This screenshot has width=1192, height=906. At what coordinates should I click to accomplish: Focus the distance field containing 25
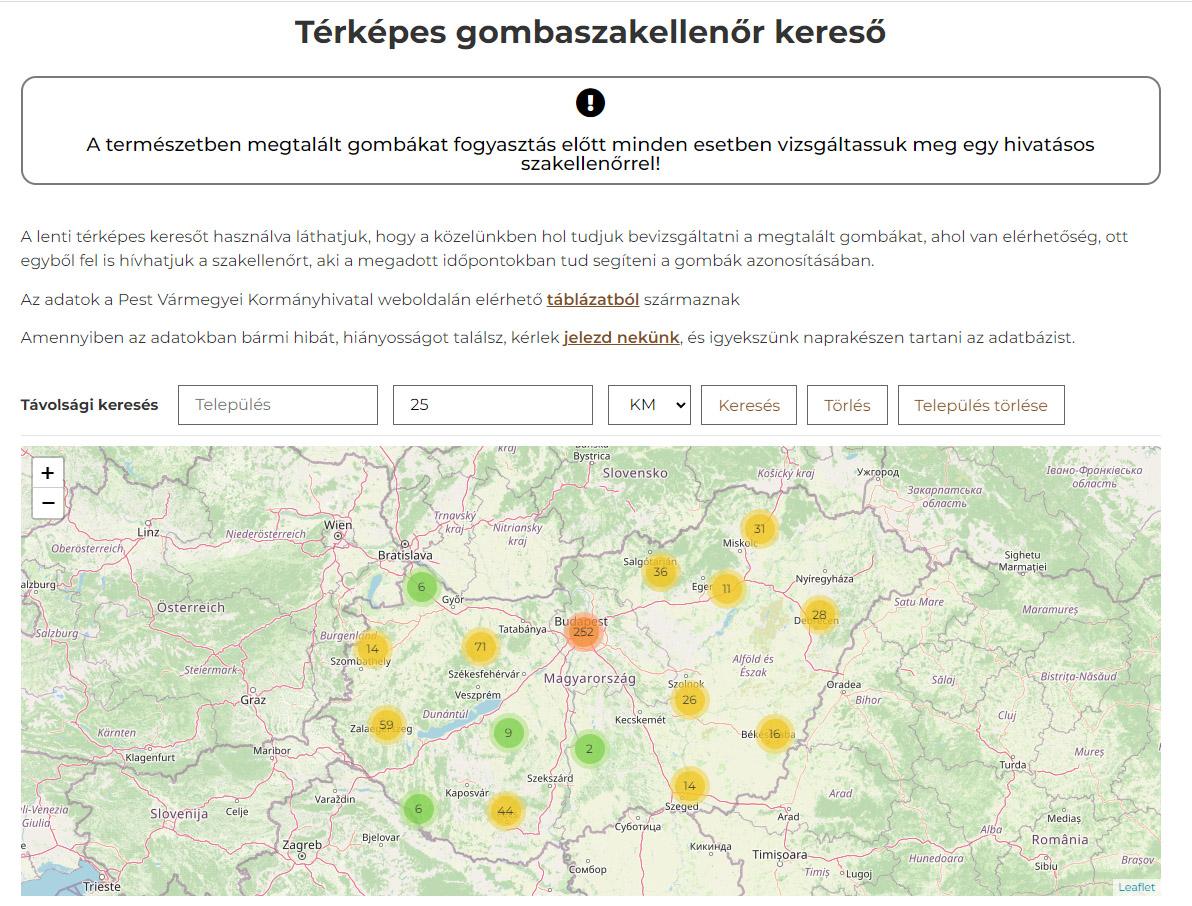click(x=493, y=405)
